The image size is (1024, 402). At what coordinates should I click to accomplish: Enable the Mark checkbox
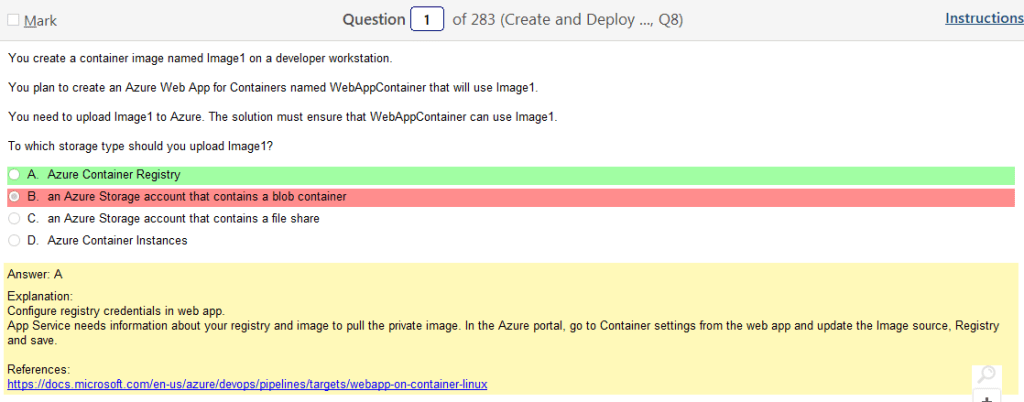click(x=13, y=20)
